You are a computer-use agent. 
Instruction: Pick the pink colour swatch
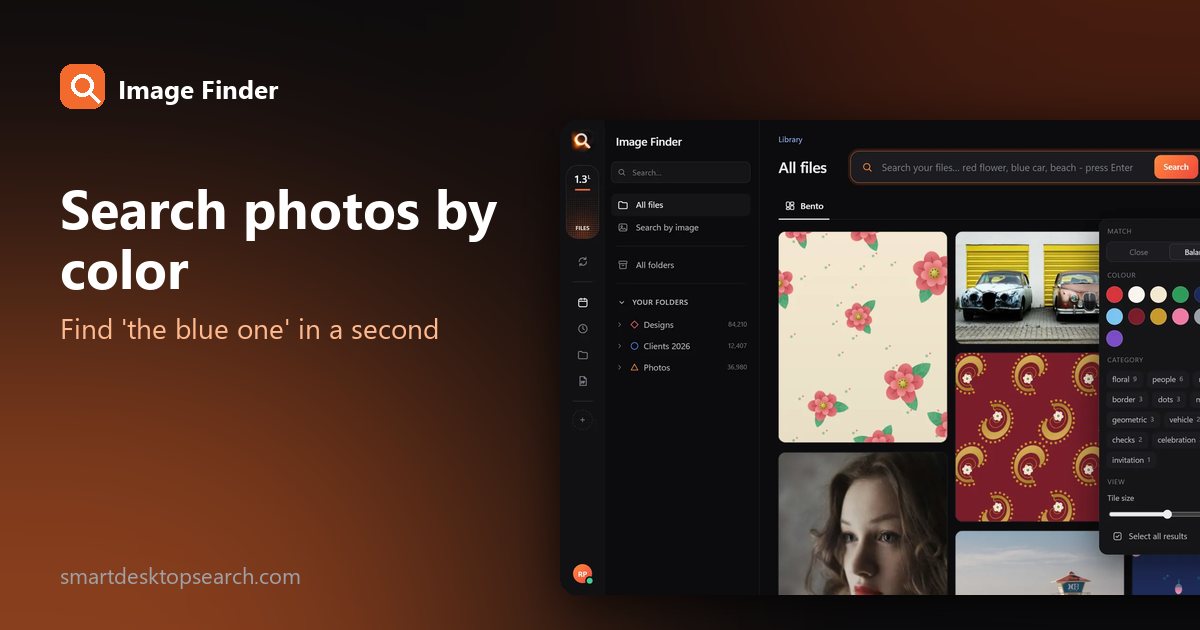(1181, 316)
